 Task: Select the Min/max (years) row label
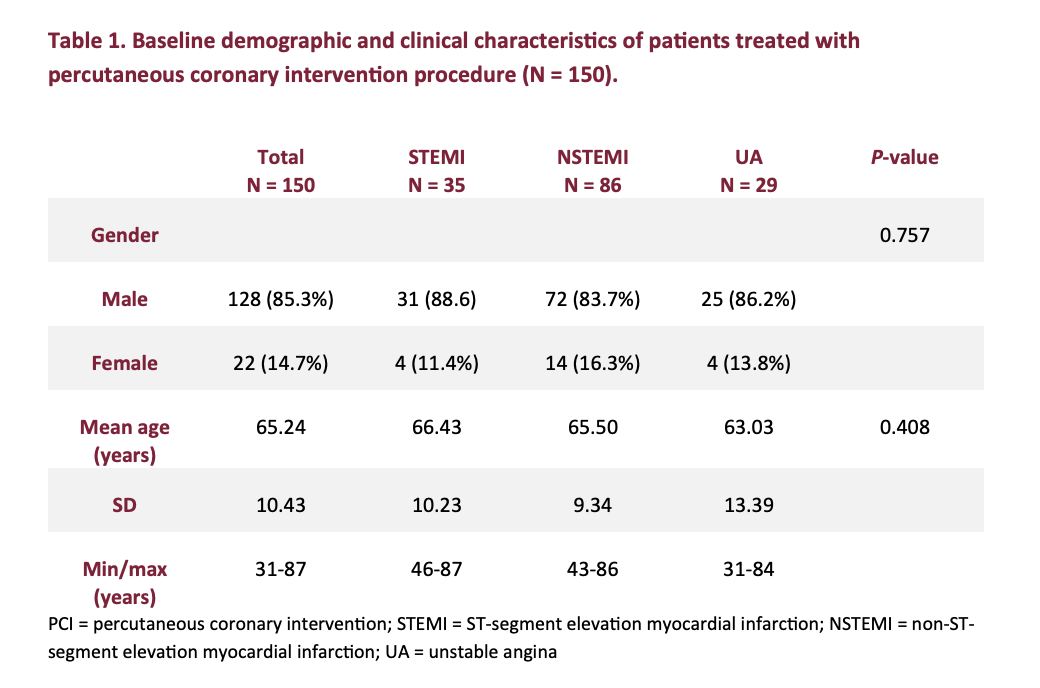[125, 582]
